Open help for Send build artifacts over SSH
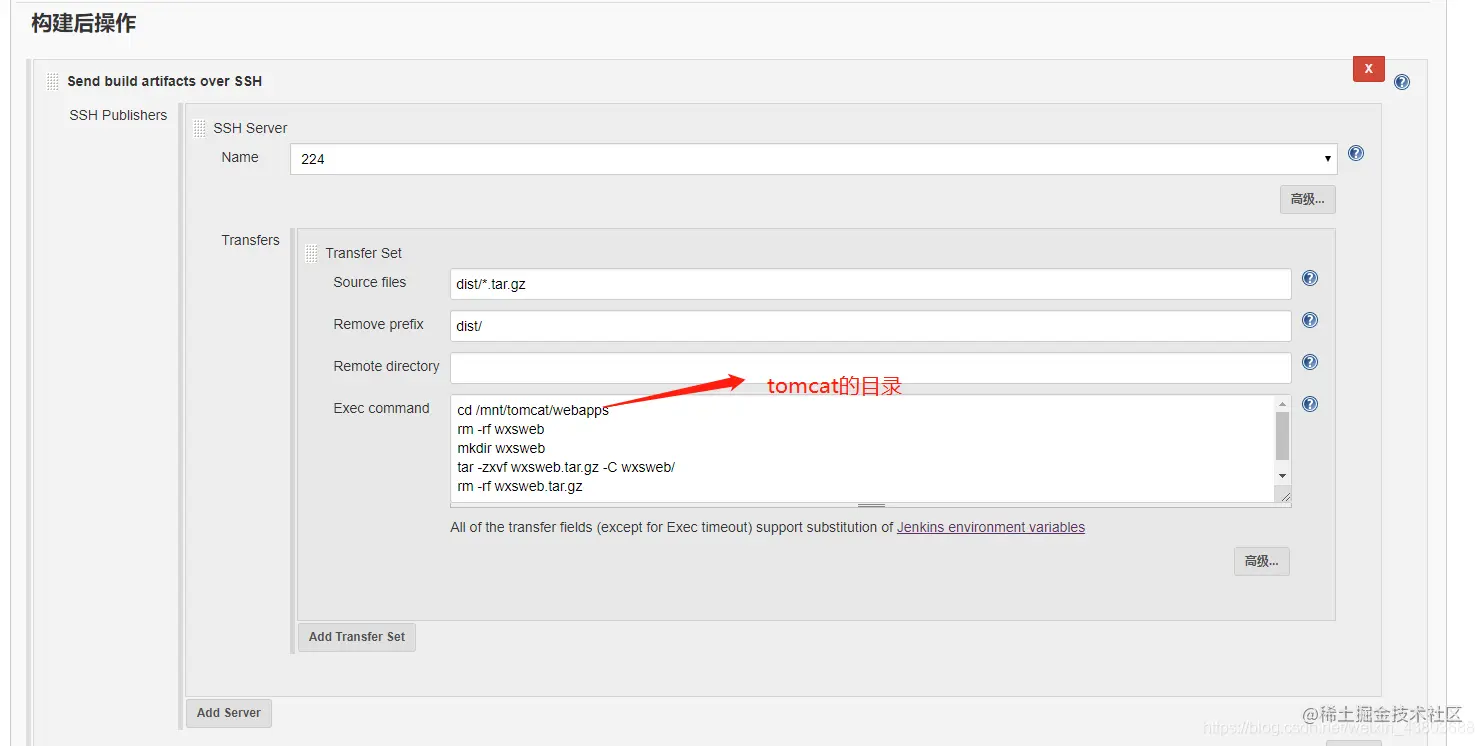The height and width of the screenshot is (746, 1484). pyautogui.click(x=1402, y=82)
